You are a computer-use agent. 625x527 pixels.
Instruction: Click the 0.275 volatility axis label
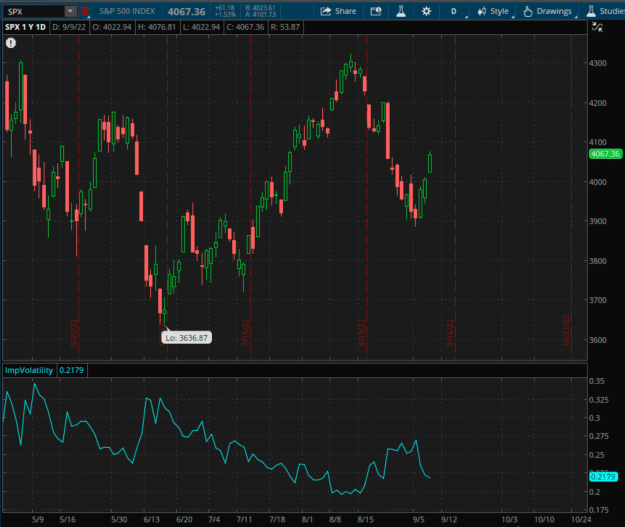(599, 436)
